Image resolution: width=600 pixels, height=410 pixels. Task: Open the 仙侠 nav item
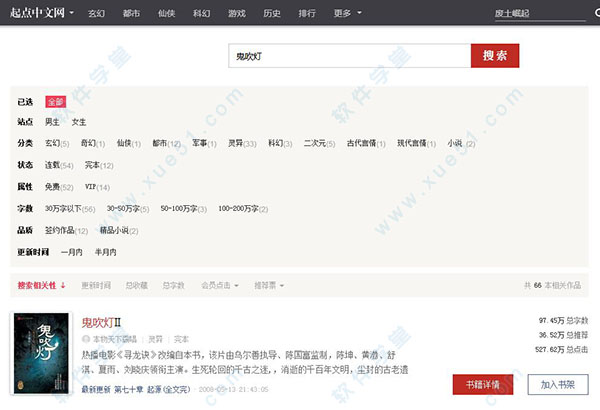[166, 13]
